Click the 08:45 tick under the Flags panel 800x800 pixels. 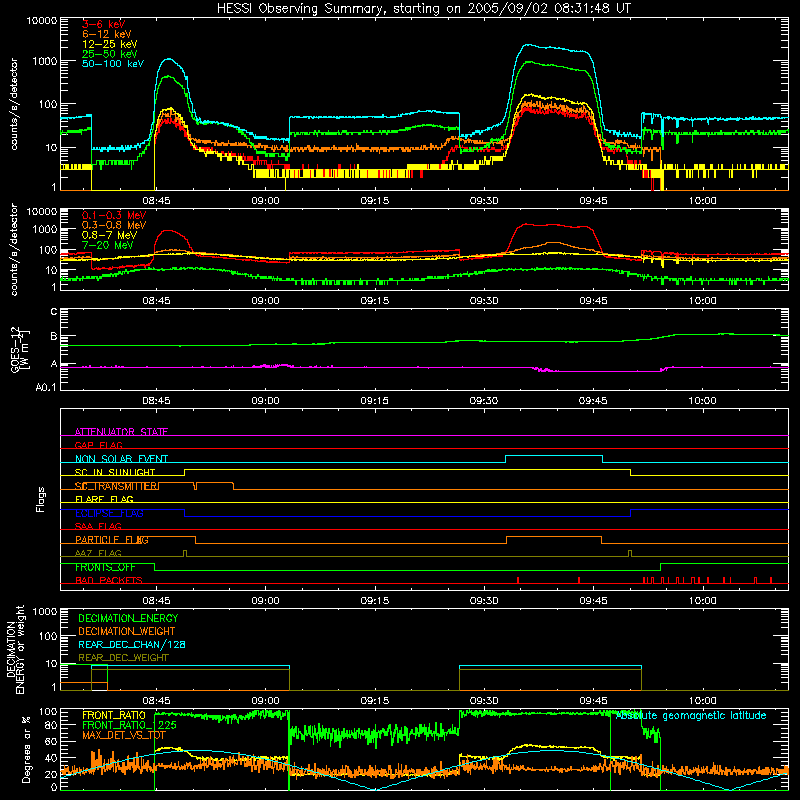click(156, 601)
